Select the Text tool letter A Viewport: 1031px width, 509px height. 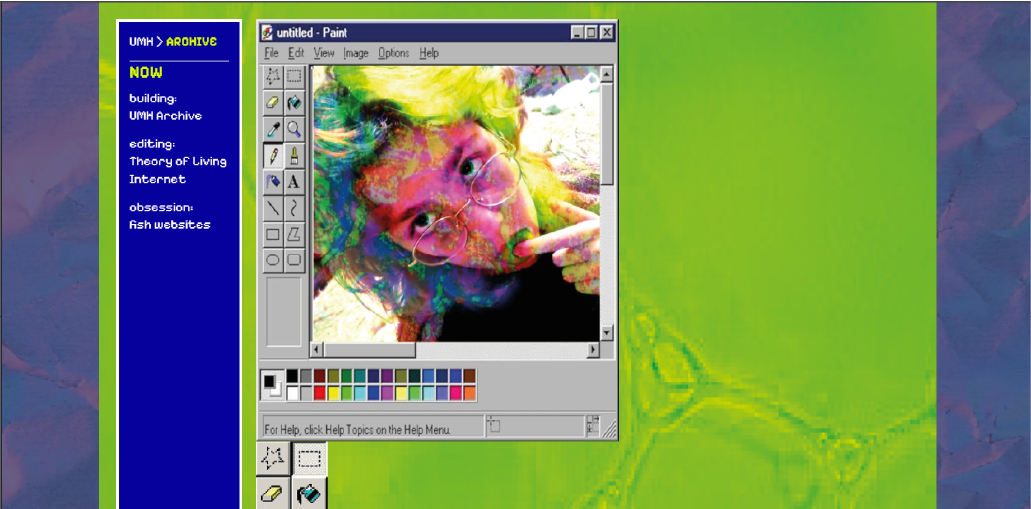coord(295,181)
